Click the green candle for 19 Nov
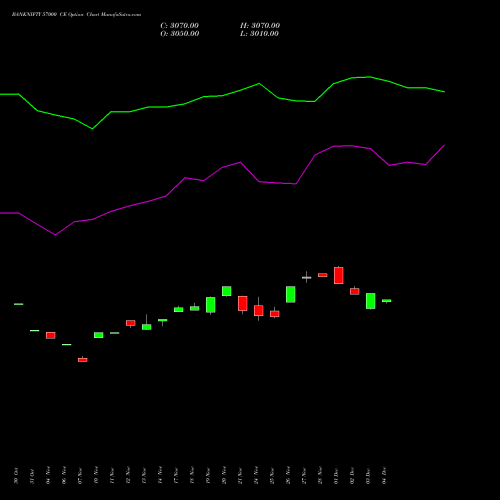The width and height of the screenshot is (500, 500). click(x=211, y=305)
